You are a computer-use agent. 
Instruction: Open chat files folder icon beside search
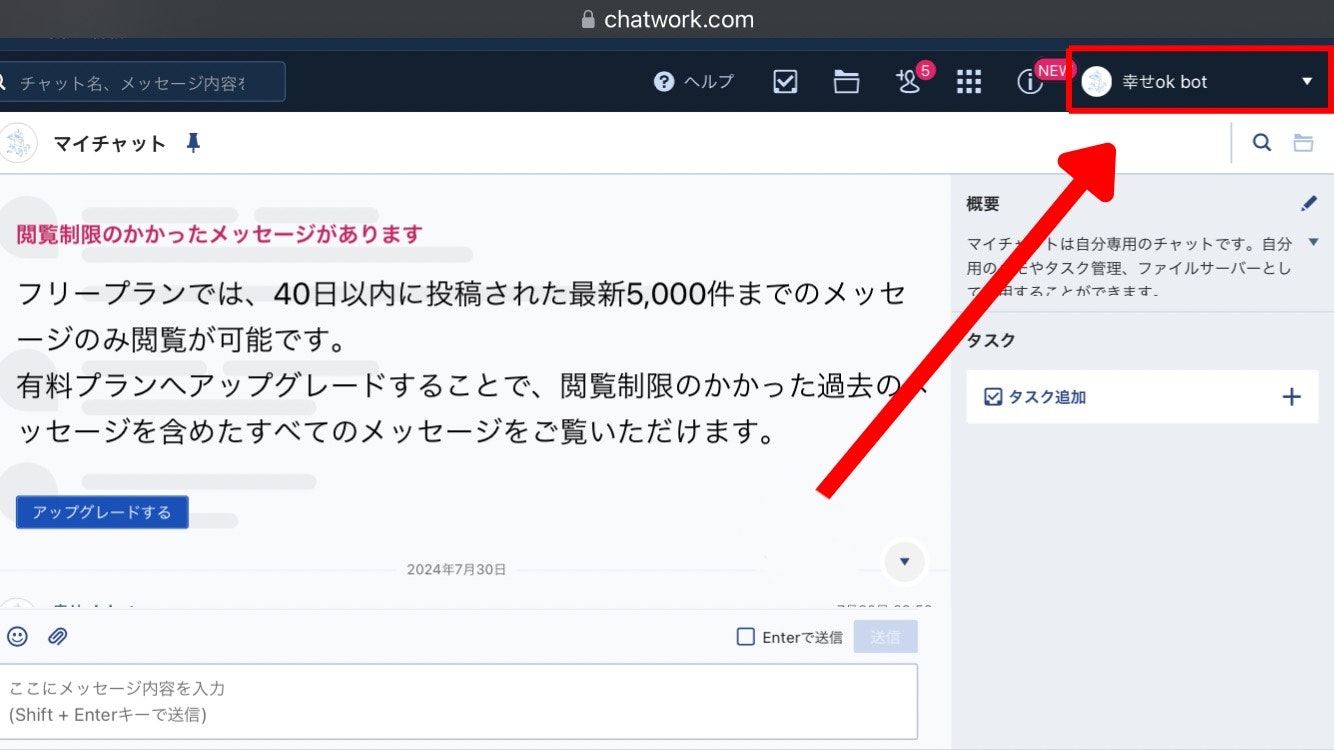coord(1303,143)
